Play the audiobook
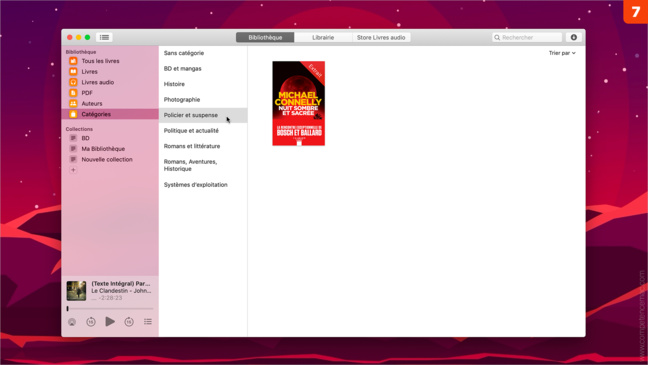This screenshot has height=365, width=648. [x=110, y=322]
